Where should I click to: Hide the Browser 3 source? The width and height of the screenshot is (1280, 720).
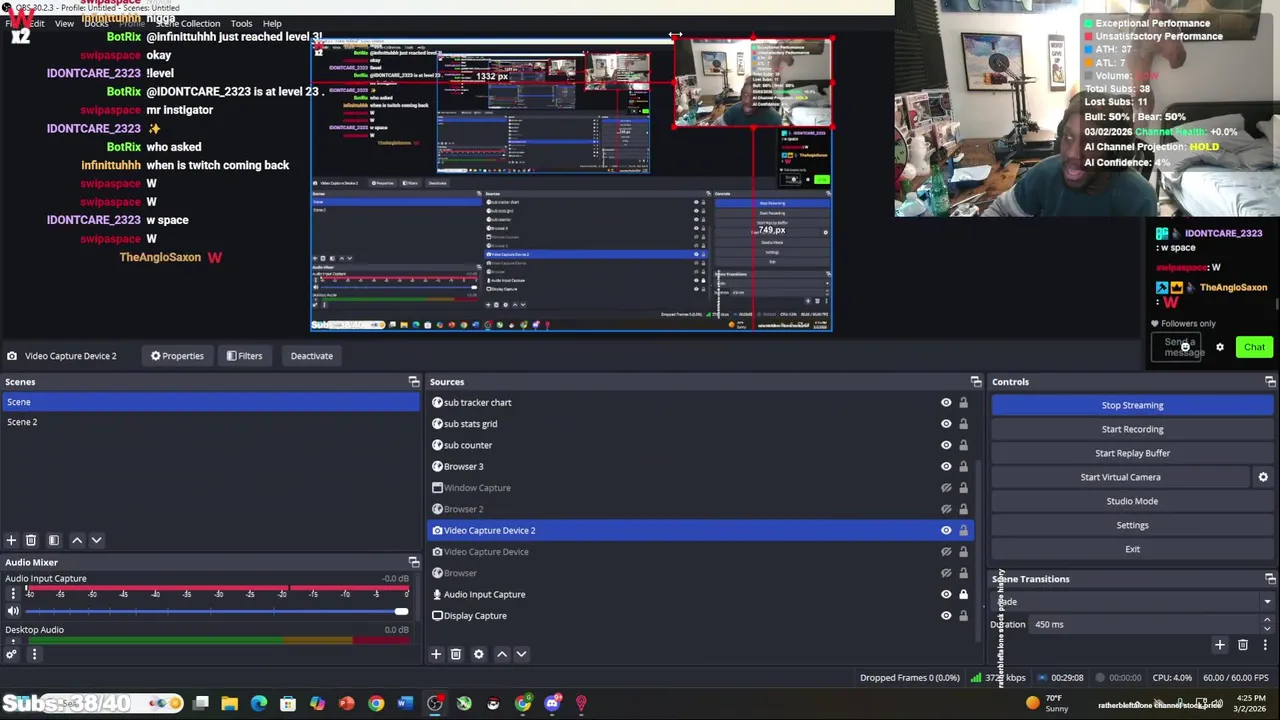946,466
